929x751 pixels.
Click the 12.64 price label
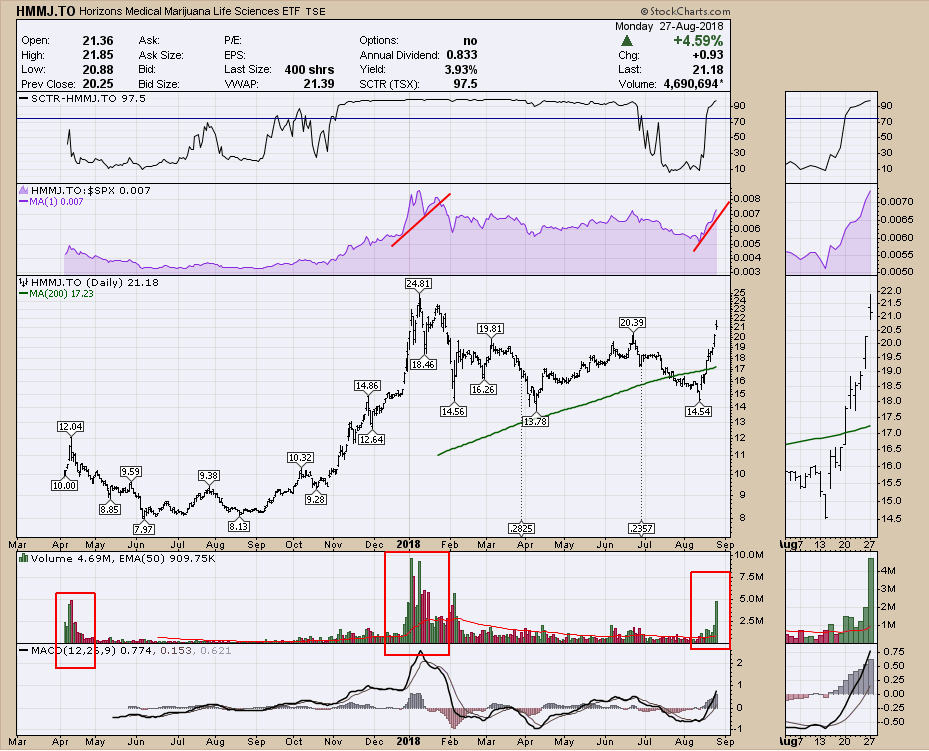point(371,439)
